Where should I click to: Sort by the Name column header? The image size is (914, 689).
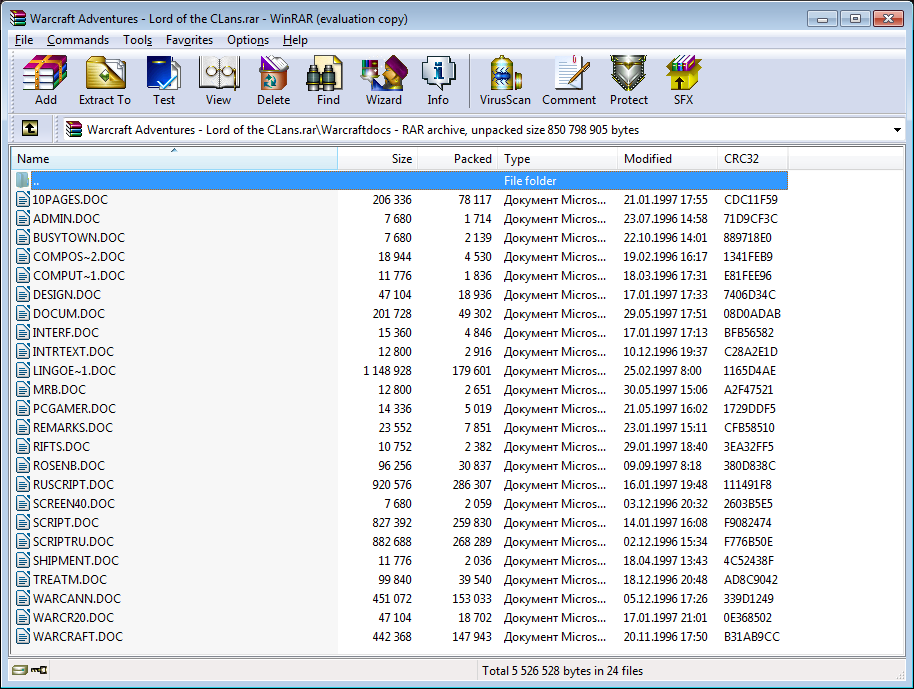[x=174, y=159]
